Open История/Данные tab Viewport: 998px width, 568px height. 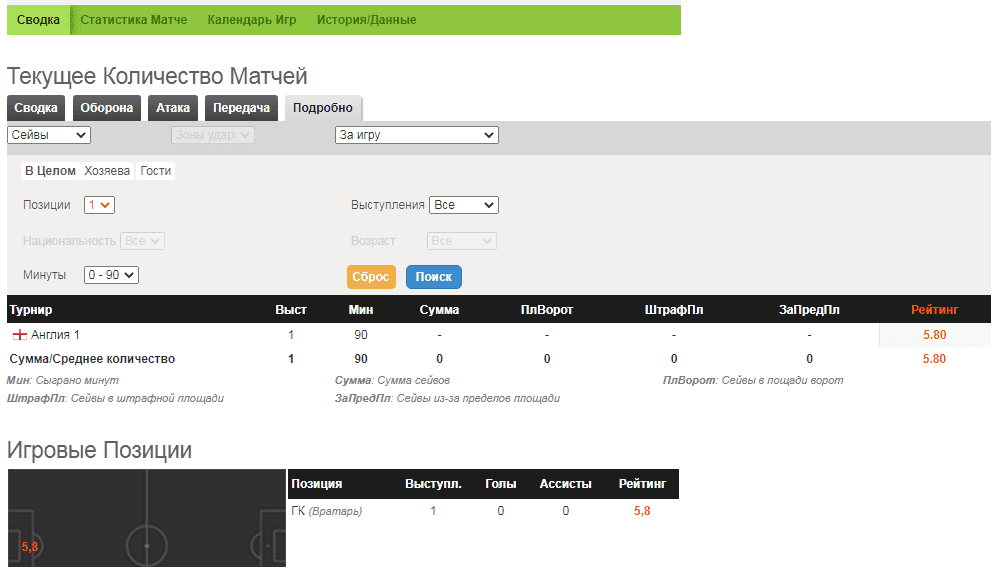(367, 20)
